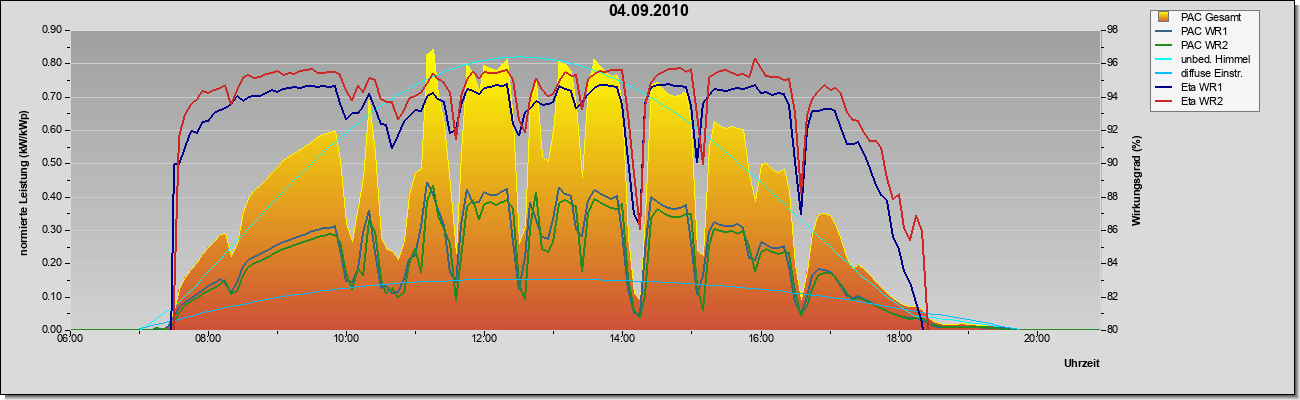The width and height of the screenshot is (1300, 400).
Task: Click the 20:00 time axis label
Action: coord(1036,338)
